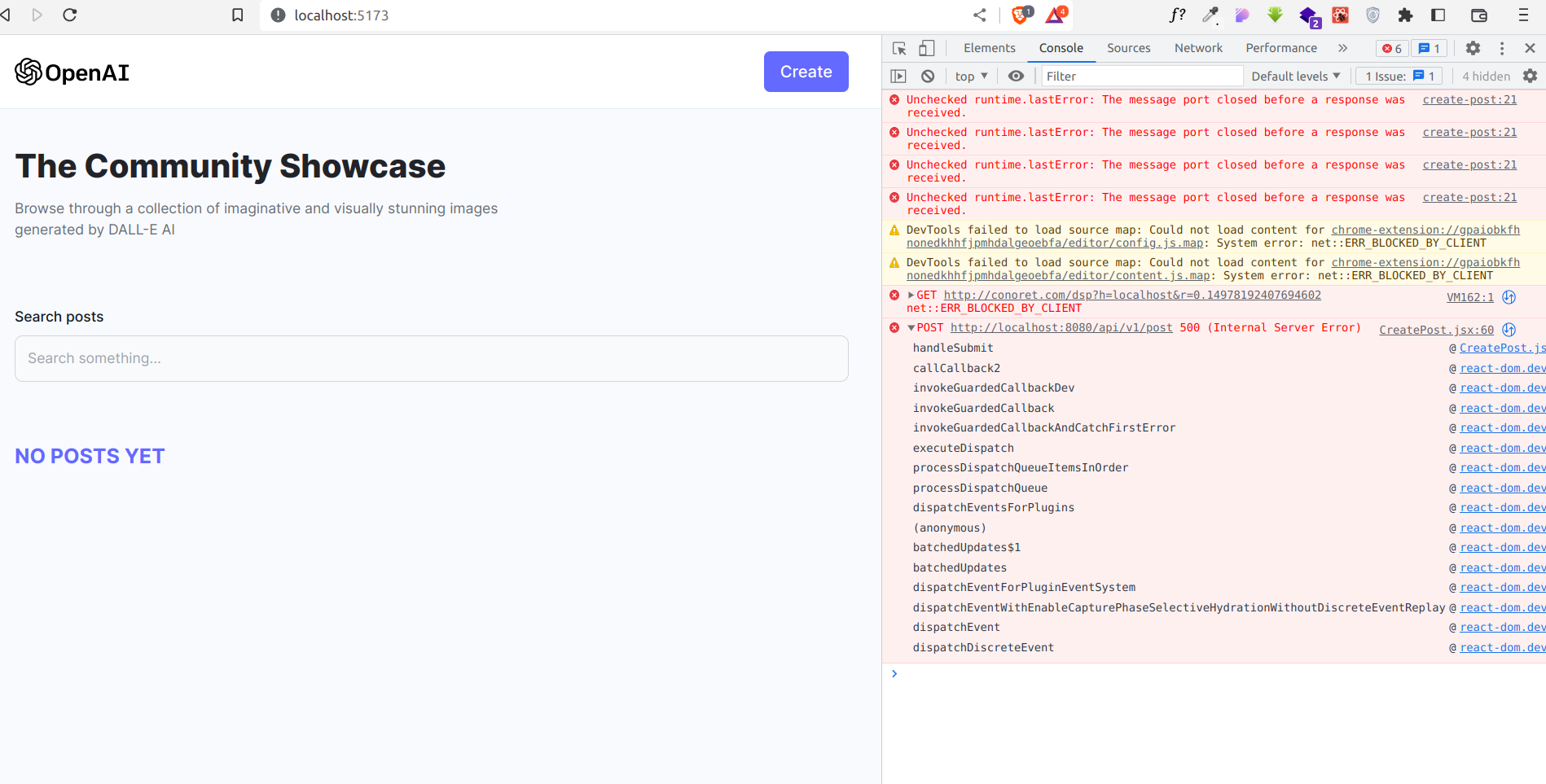The image size is (1546, 784).
Task: Open the Brave Shields lion icon
Action: [1021, 15]
